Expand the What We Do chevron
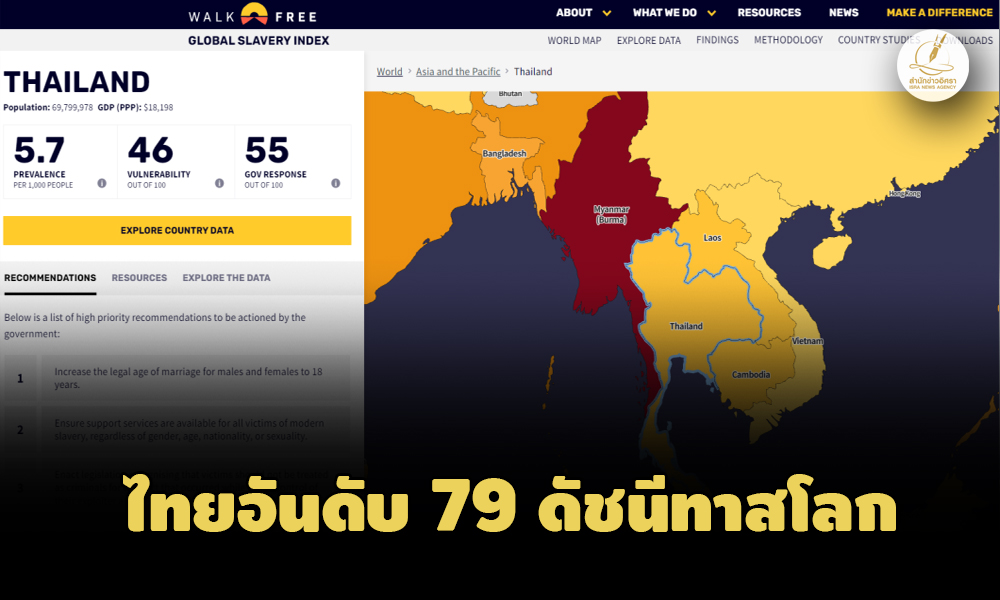The image size is (1000, 600). pos(712,13)
